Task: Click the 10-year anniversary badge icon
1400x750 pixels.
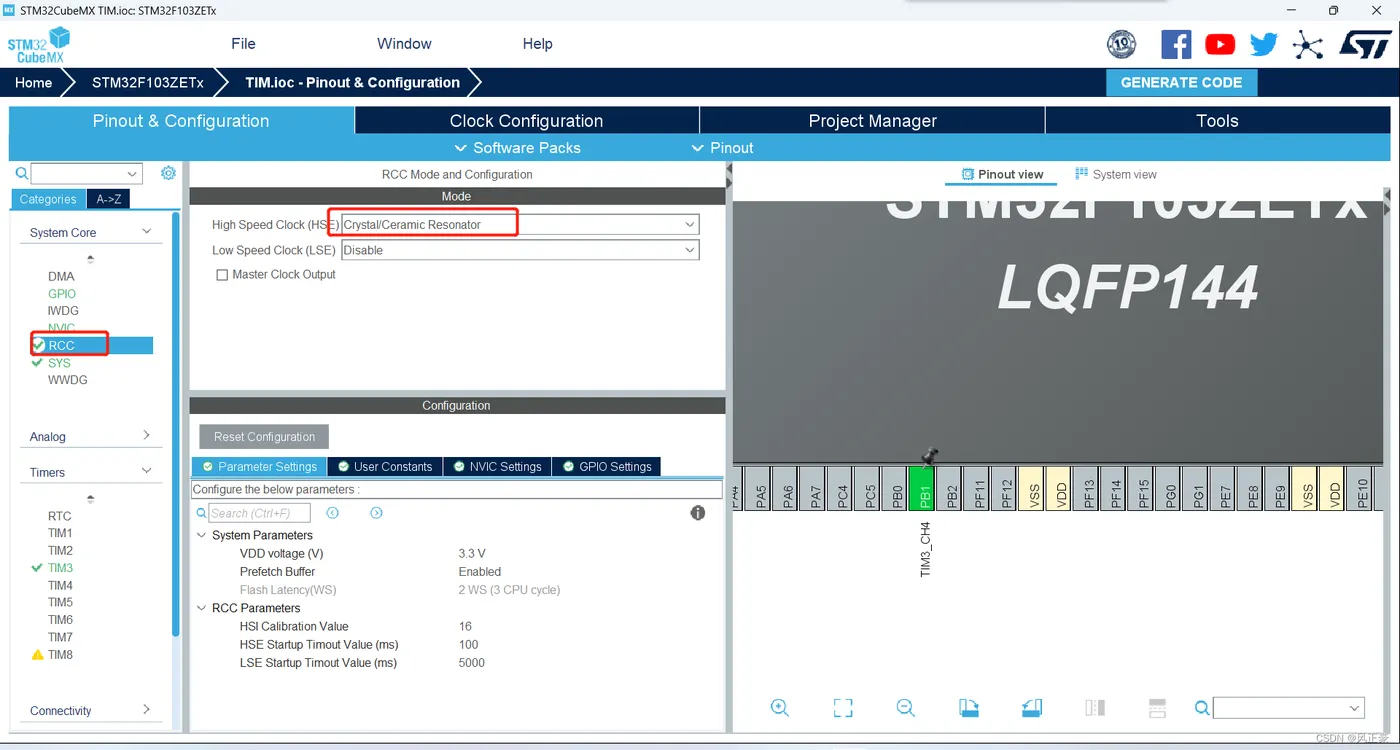Action: [1122, 44]
